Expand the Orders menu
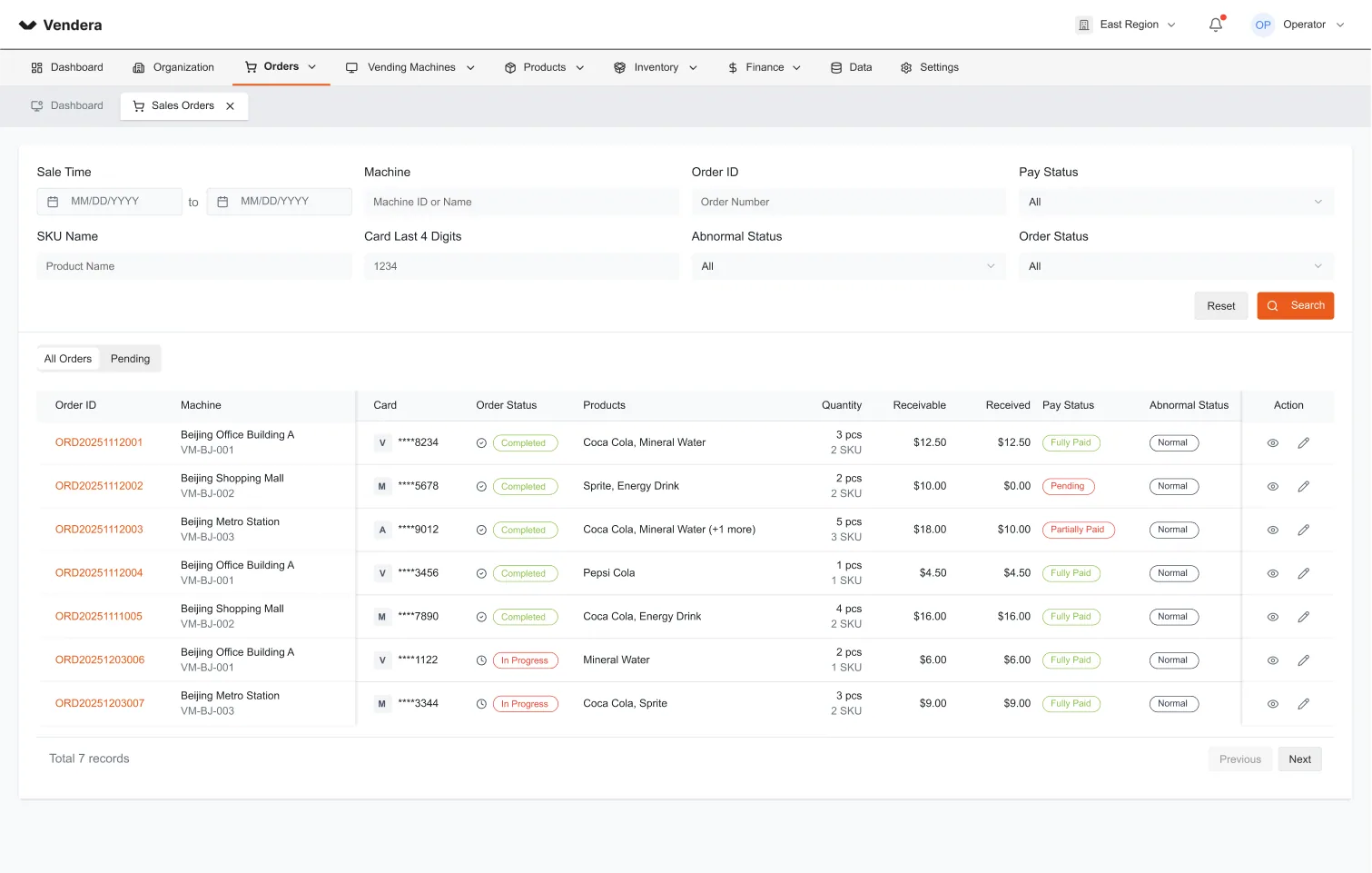This screenshot has height=873, width=1372. click(281, 67)
